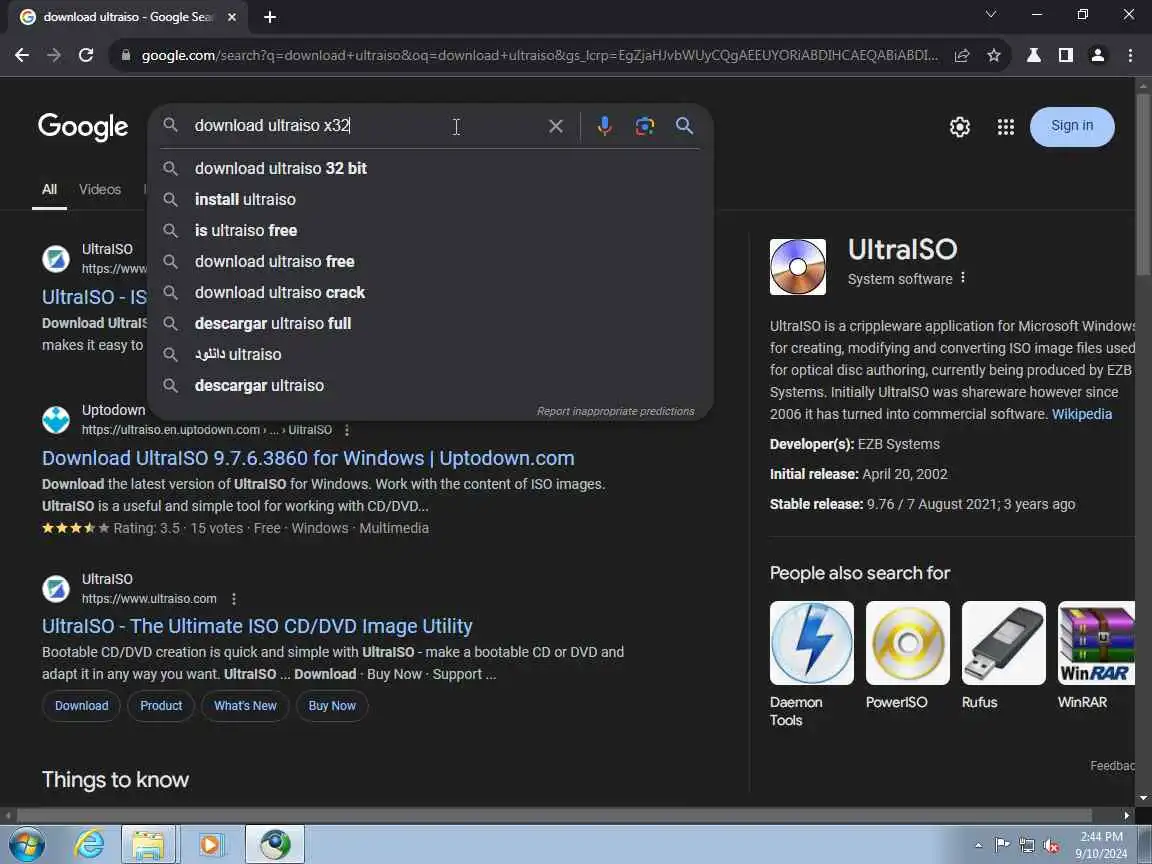Click the Sign in button
This screenshot has width=1152, height=864.
(1072, 126)
